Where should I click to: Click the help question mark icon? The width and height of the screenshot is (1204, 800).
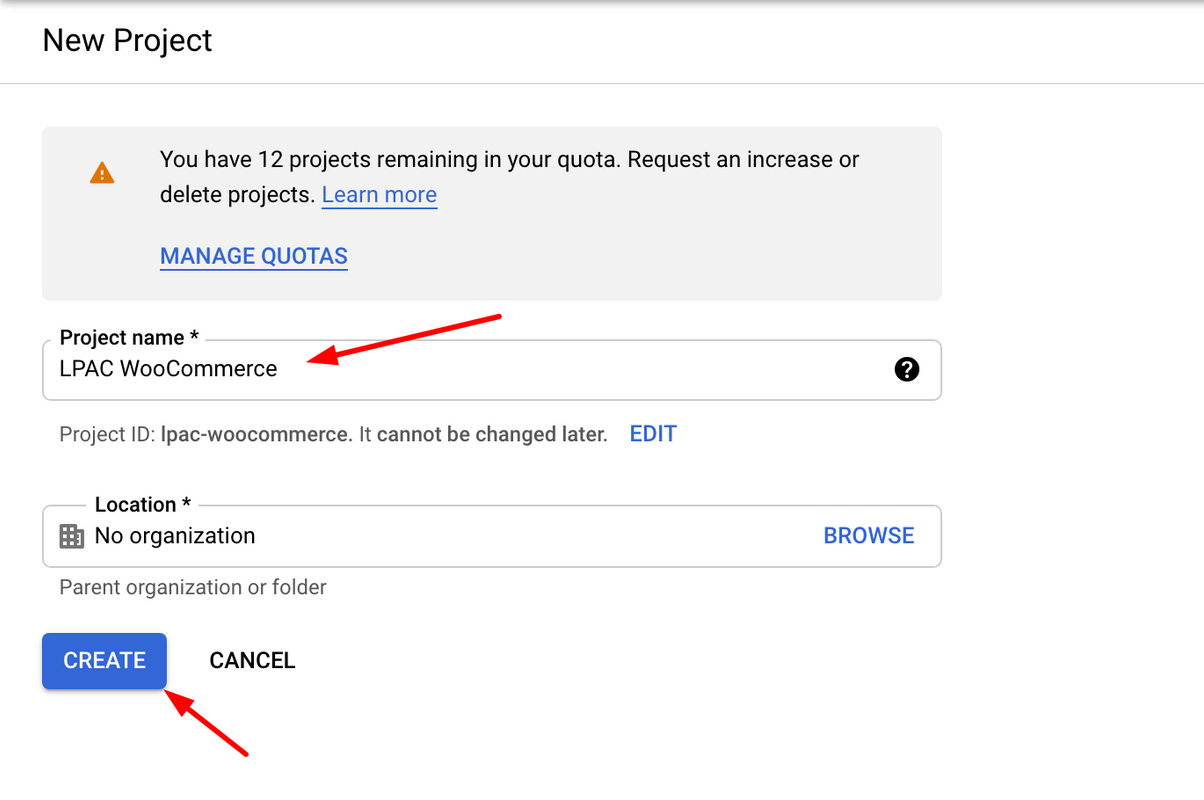pos(906,369)
